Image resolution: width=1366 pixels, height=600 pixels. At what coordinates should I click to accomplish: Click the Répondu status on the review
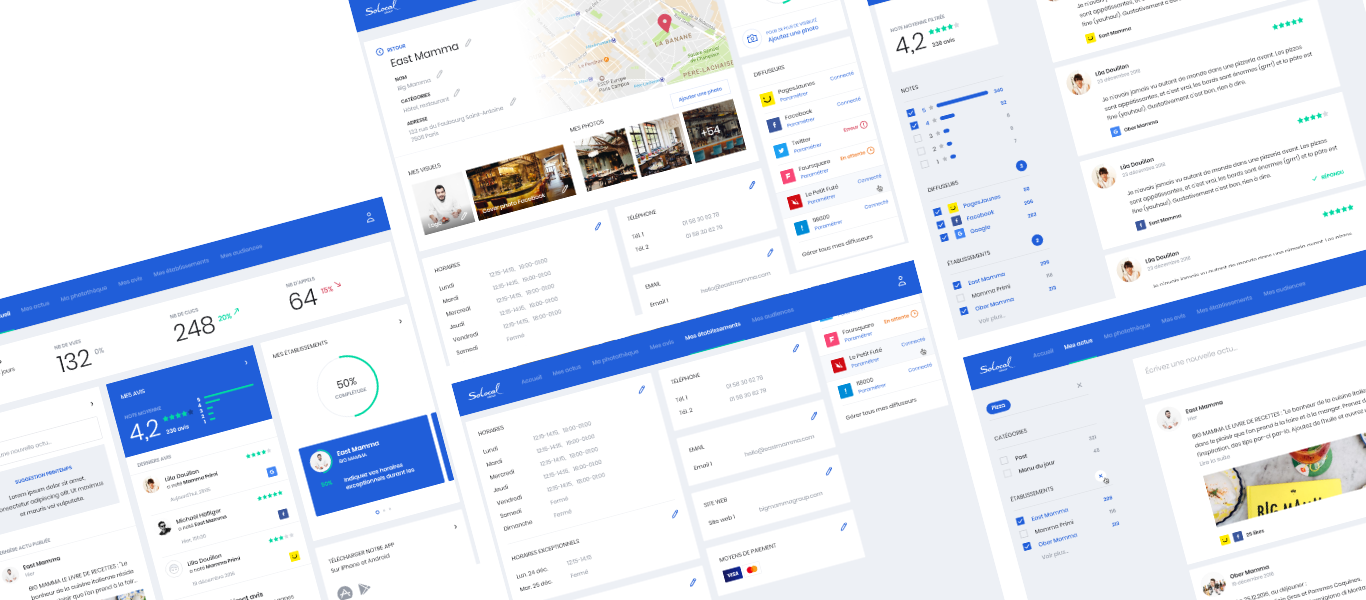[x=1328, y=174]
